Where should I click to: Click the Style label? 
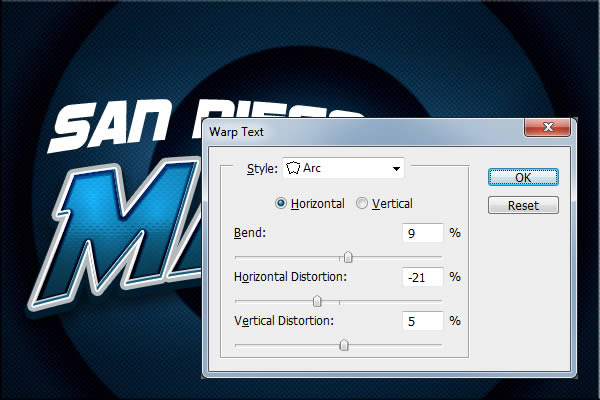click(262, 168)
